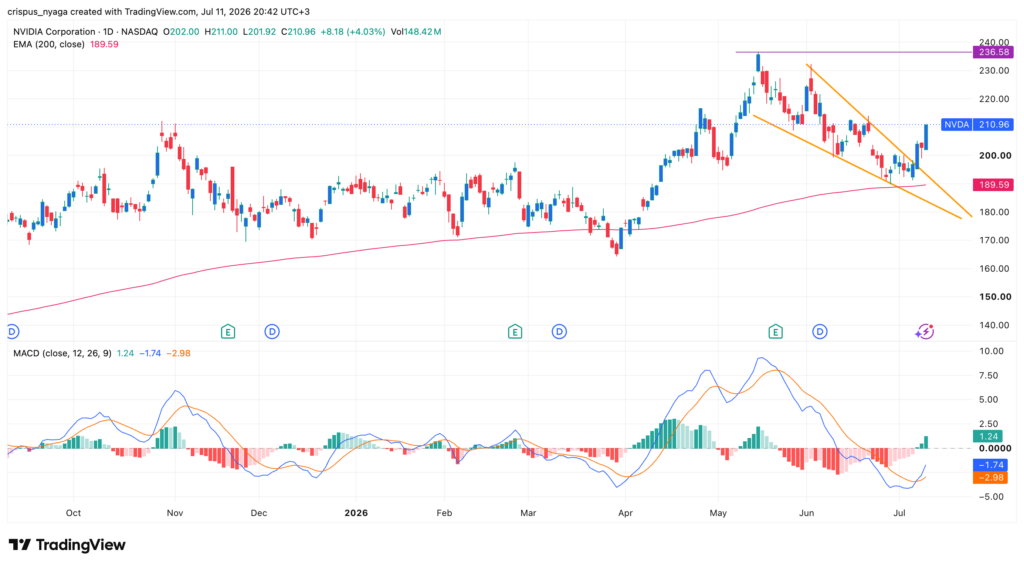The image size is (1024, 567).
Task: Click the close value C210.96
Action: pyautogui.click(x=298, y=31)
